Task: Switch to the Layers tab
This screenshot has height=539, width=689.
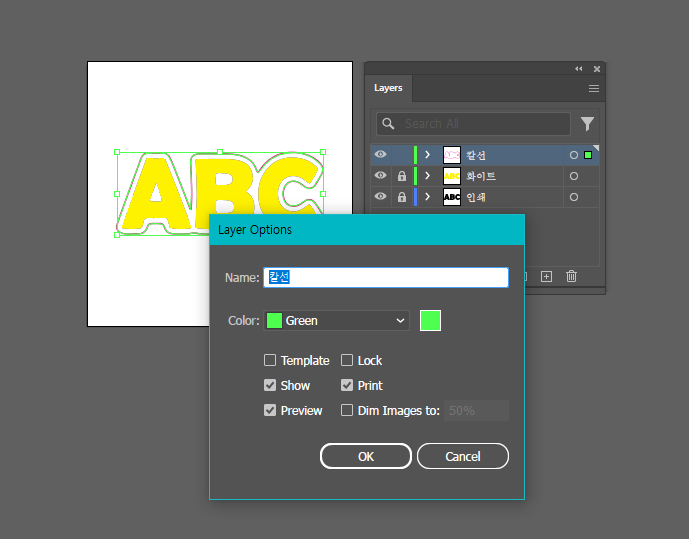Action: click(388, 88)
